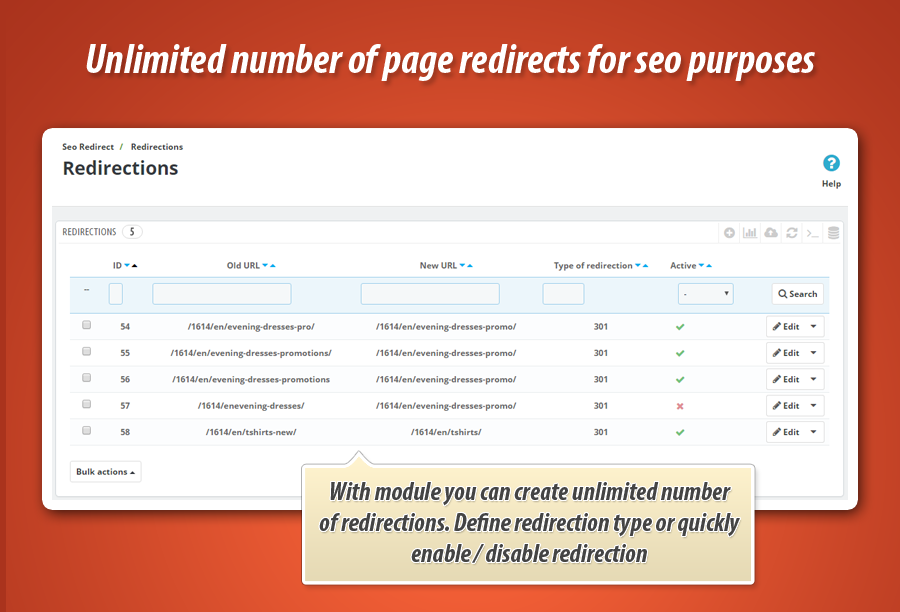Expand Edit dropdown arrow for row 55
The width and height of the screenshot is (900, 612).
(x=814, y=353)
